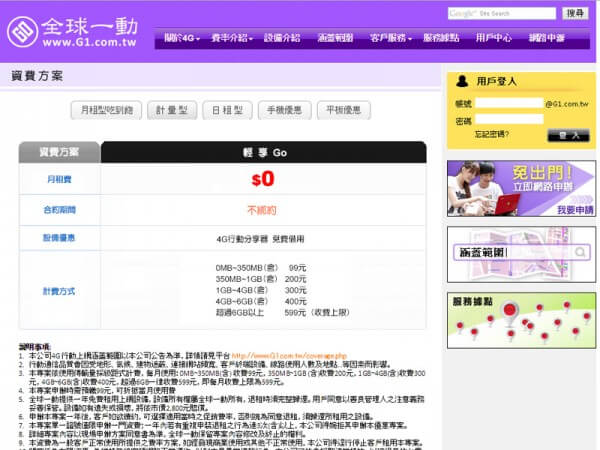Click the 設備優惠 row label

(x=59, y=238)
